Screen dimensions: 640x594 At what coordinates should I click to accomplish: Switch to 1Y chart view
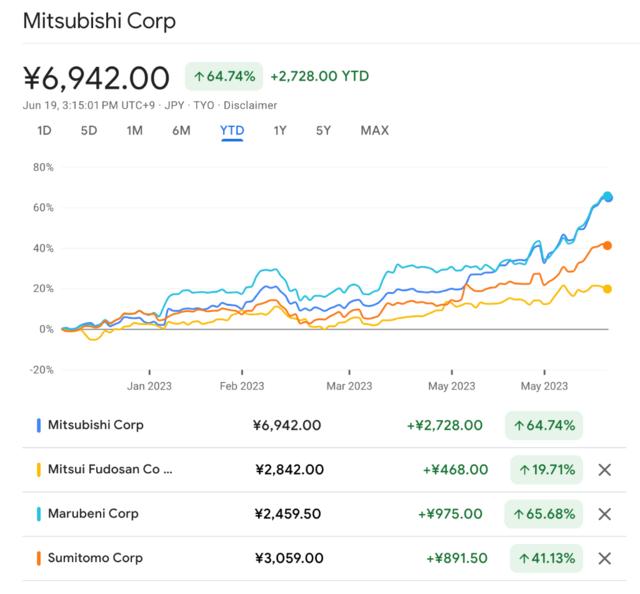[280, 130]
